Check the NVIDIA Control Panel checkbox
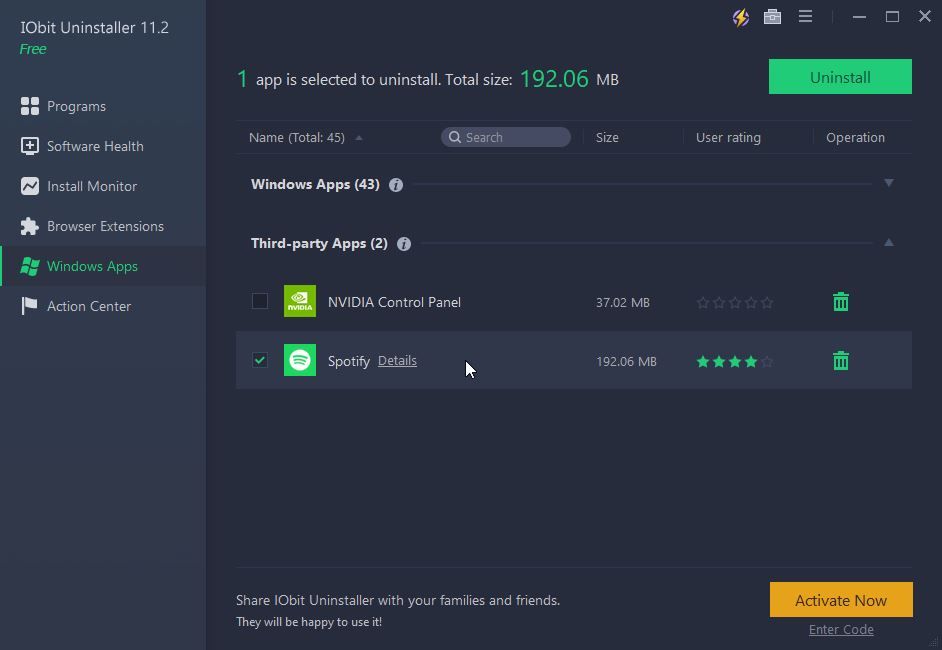This screenshot has height=650, width=942. pos(260,301)
